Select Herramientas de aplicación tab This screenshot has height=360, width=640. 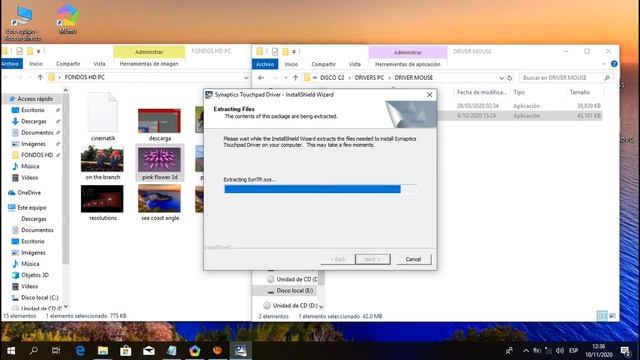click(x=407, y=64)
